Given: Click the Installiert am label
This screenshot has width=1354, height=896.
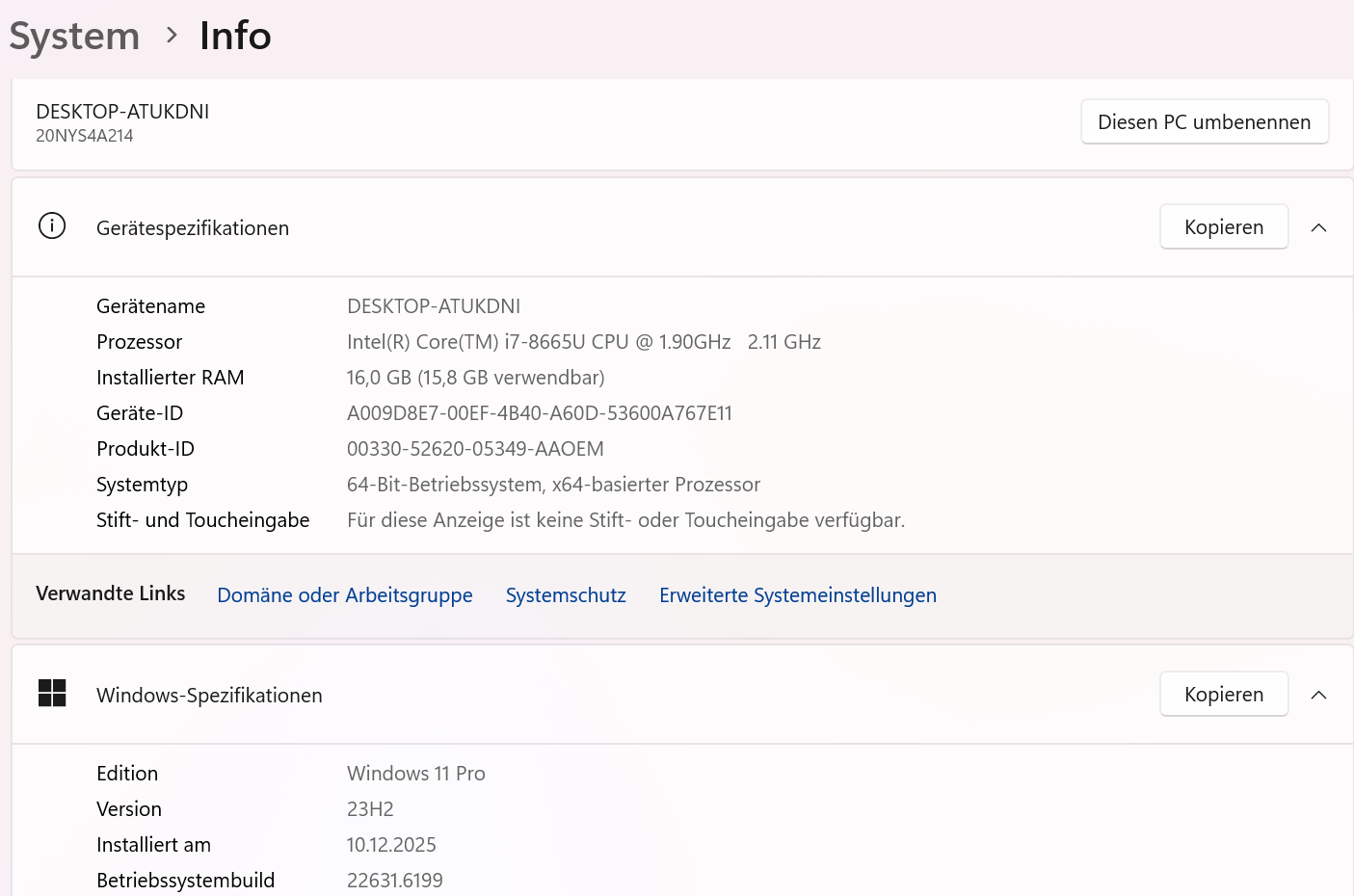Looking at the screenshot, I should (153, 845).
